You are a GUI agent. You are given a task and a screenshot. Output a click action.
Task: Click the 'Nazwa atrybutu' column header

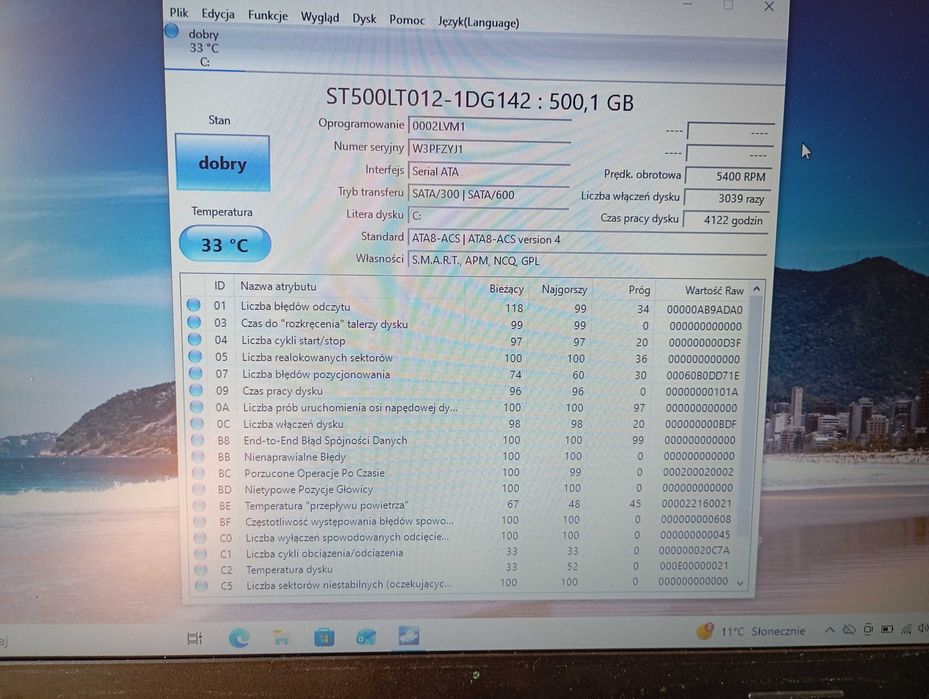[x=278, y=286]
